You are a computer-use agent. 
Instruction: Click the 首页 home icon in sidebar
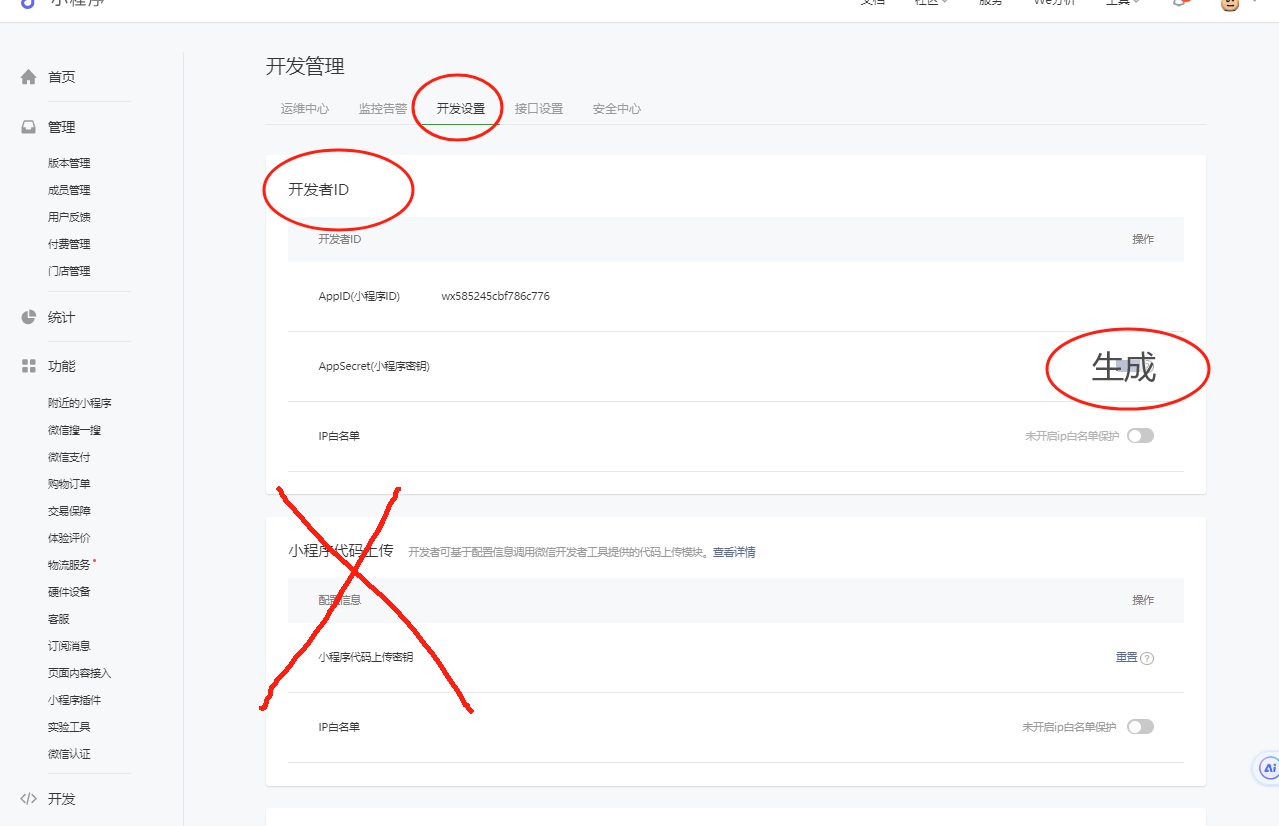click(x=29, y=77)
